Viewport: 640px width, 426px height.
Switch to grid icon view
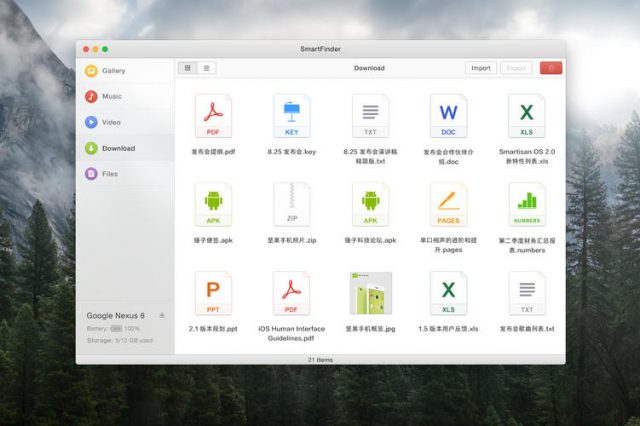(x=187, y=68)
